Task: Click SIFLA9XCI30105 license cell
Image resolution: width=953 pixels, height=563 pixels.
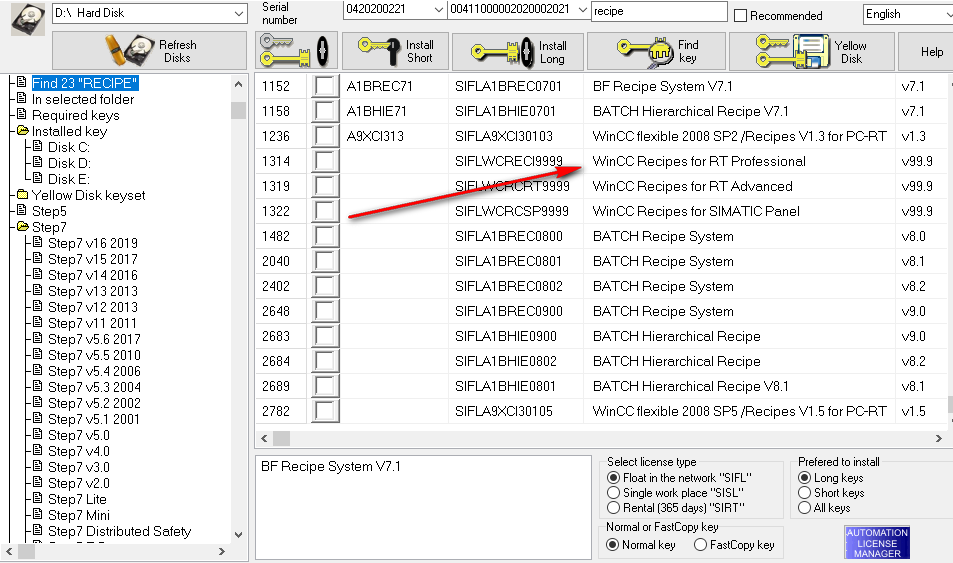Action: 504,411
